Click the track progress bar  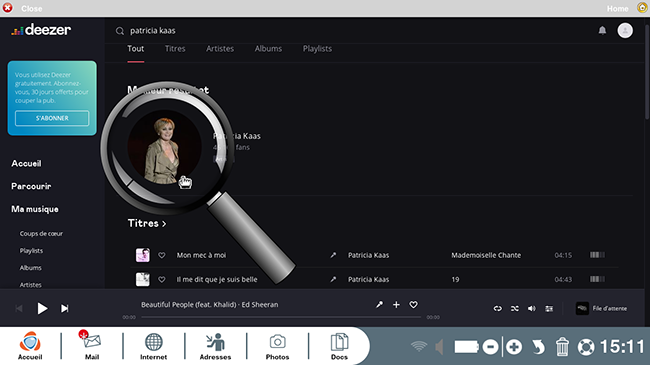[x=281, y=317]
